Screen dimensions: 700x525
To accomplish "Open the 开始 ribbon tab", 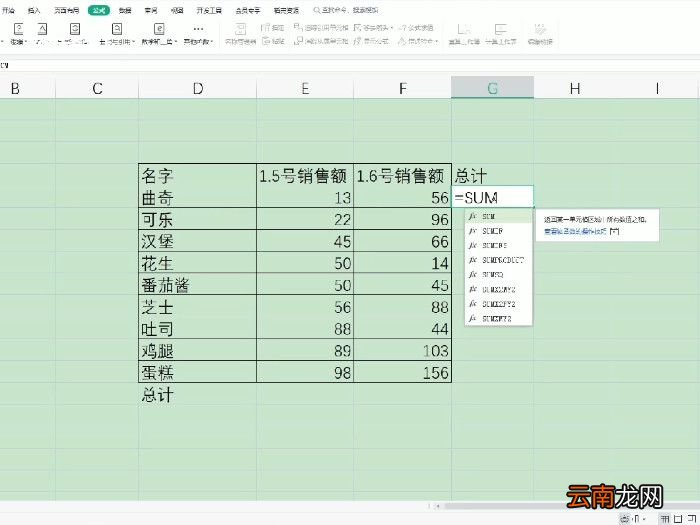I will pos(8,10).
